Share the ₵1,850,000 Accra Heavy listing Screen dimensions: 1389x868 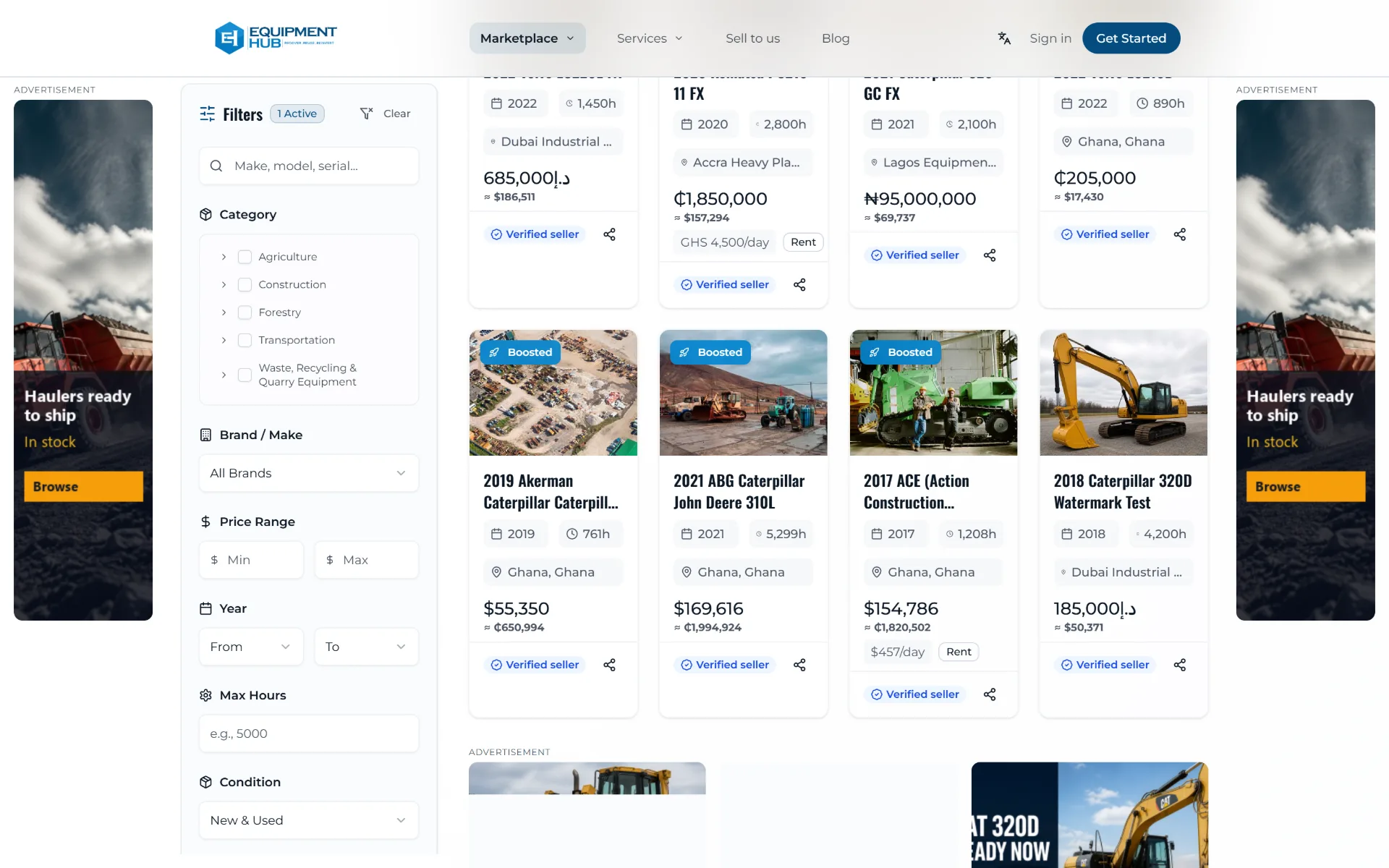pos(799,285)
